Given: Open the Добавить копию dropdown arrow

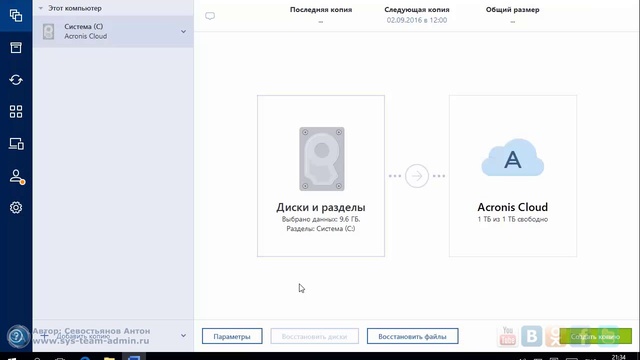Looking at the screenshot, I should [183, 336].
